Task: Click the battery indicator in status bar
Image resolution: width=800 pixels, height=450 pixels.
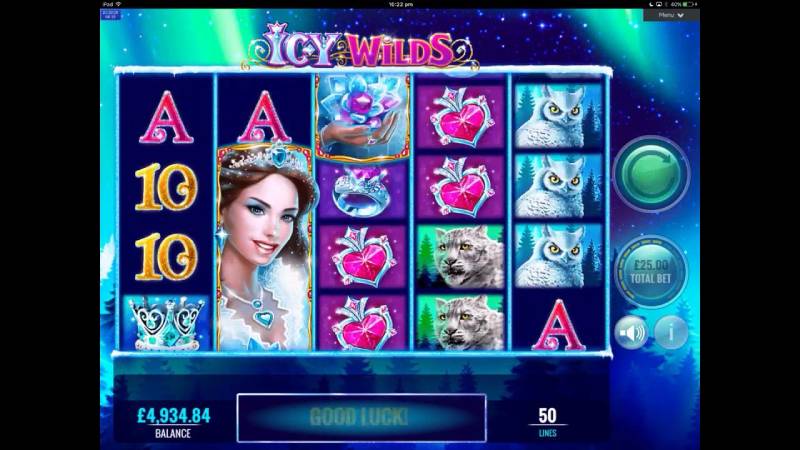Action: pos(686,4)
